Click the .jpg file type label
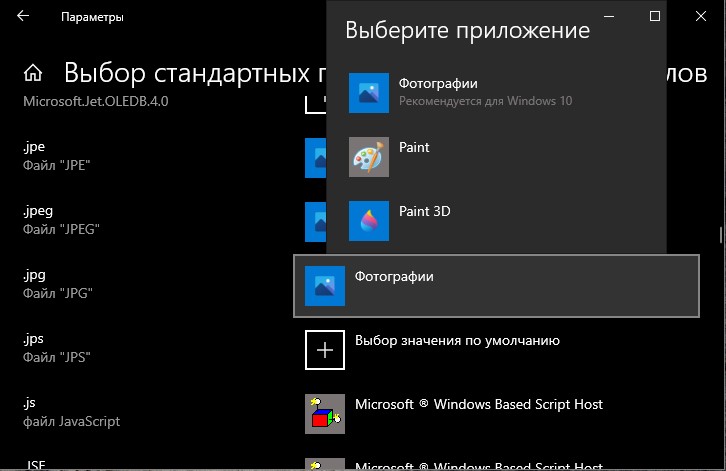The image size is (726, 471). [34, 275]
